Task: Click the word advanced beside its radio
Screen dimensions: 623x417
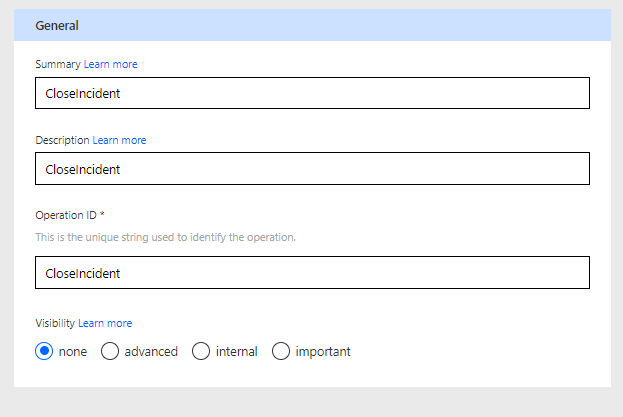Action: click(151, 351)
